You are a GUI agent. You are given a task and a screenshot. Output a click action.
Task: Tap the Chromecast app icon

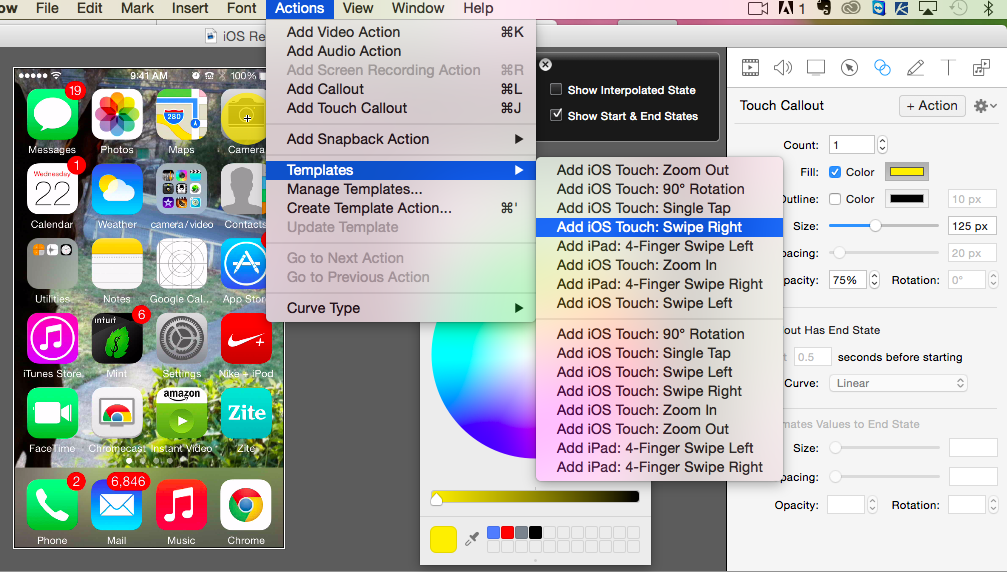click(x=117, y=413)
